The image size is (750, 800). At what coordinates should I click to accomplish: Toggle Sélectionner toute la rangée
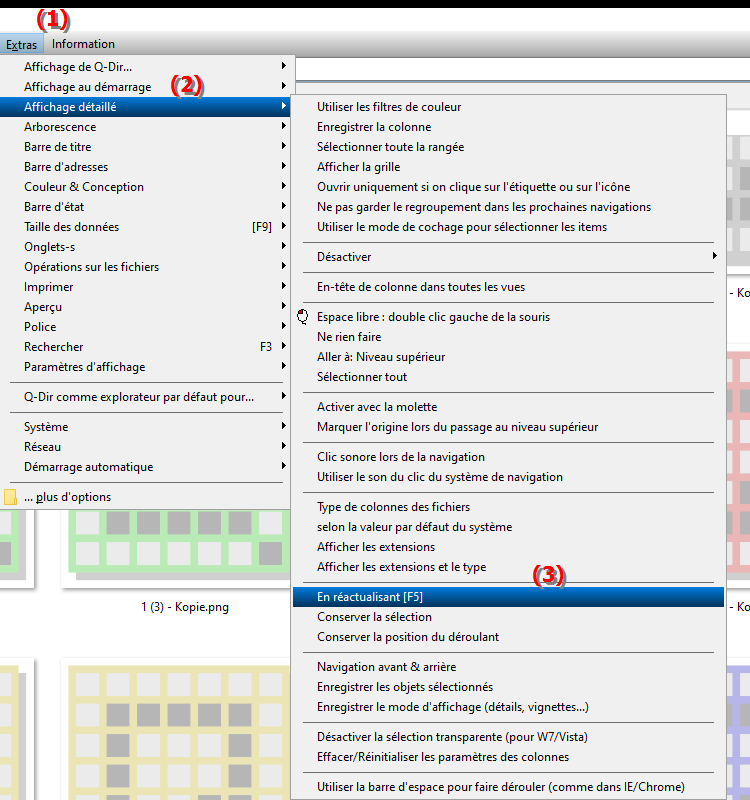coord(508,146)
